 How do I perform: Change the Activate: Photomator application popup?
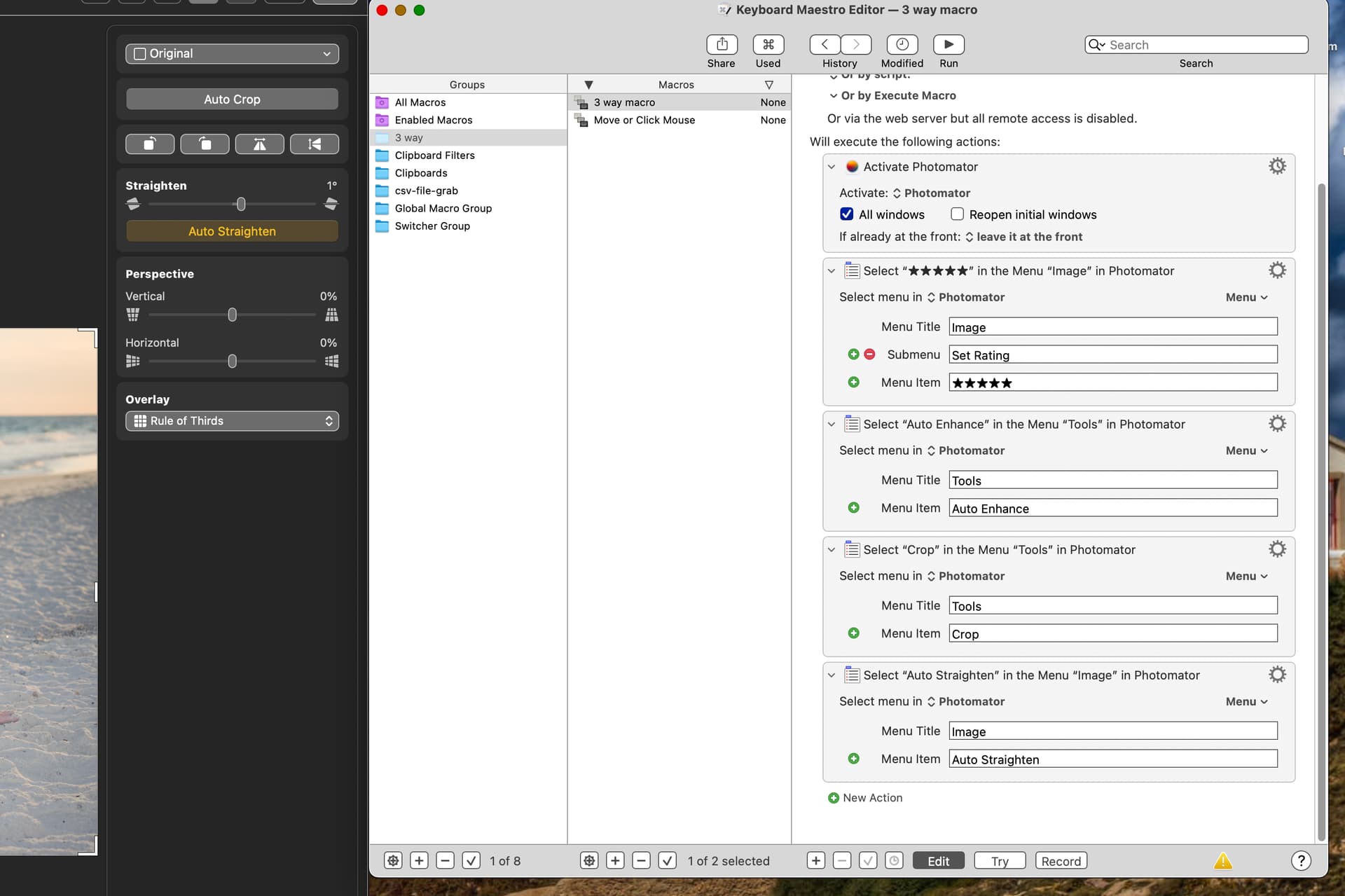[x=931, y=193]
